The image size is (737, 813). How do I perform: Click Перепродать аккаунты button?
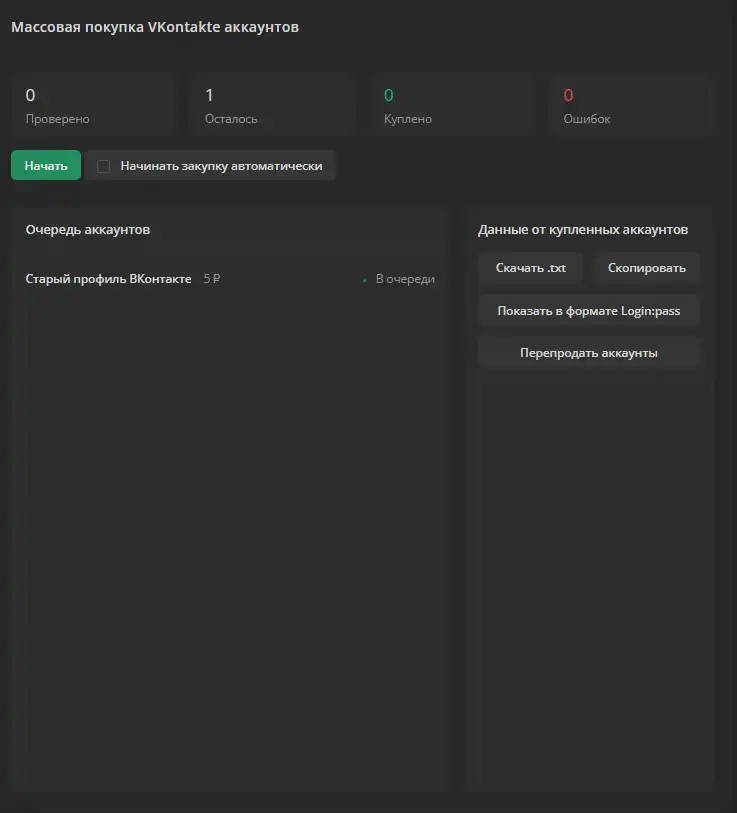[589, 353]
